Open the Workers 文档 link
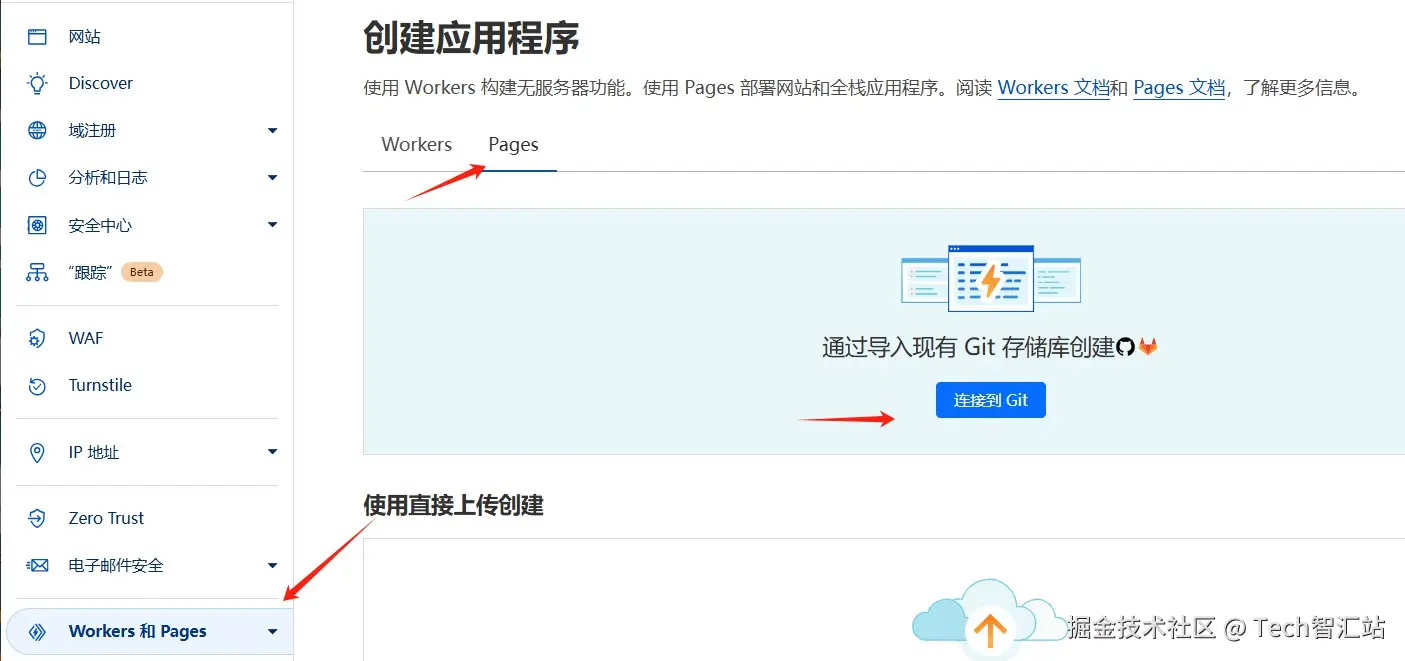1405x661 pixels. click(1053, 88)
